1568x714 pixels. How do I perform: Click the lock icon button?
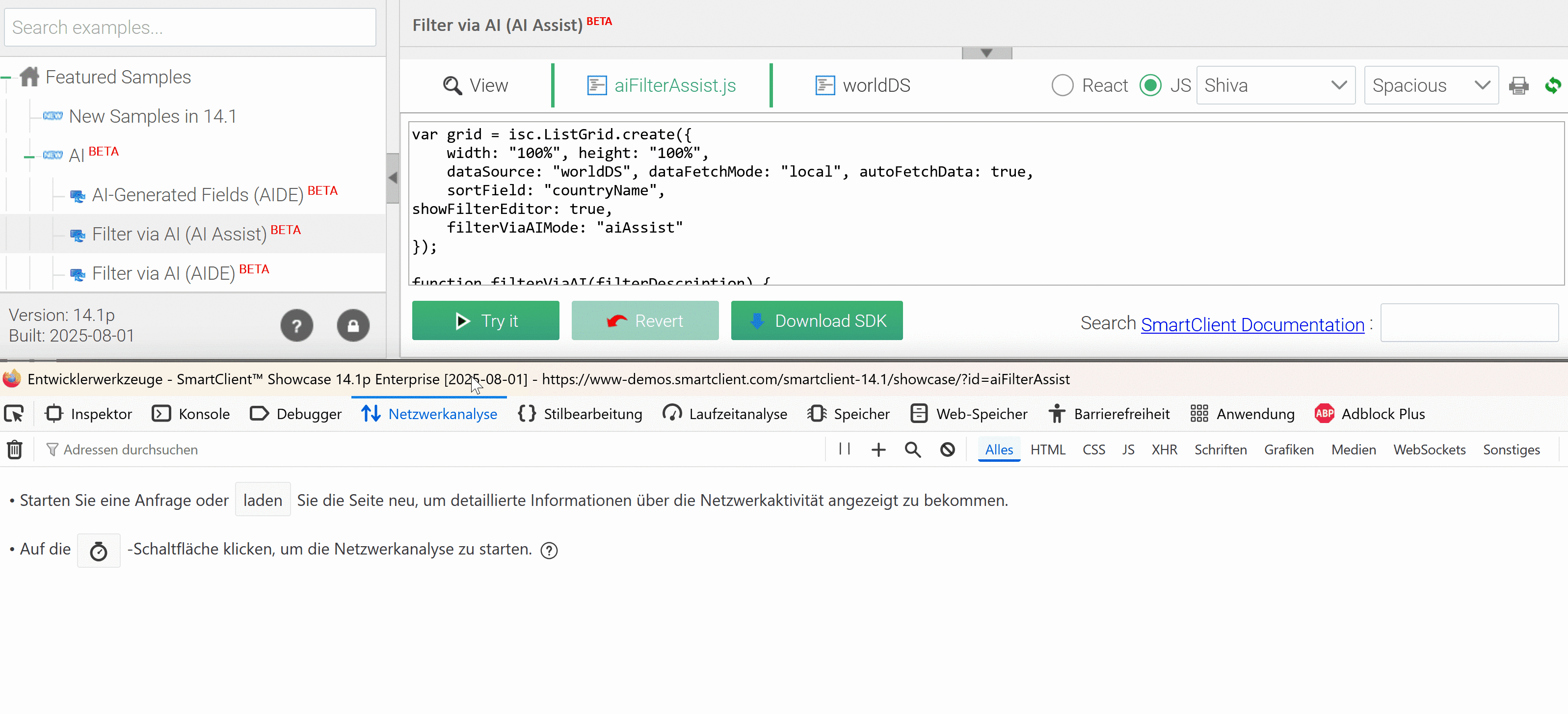pos(353,326)
